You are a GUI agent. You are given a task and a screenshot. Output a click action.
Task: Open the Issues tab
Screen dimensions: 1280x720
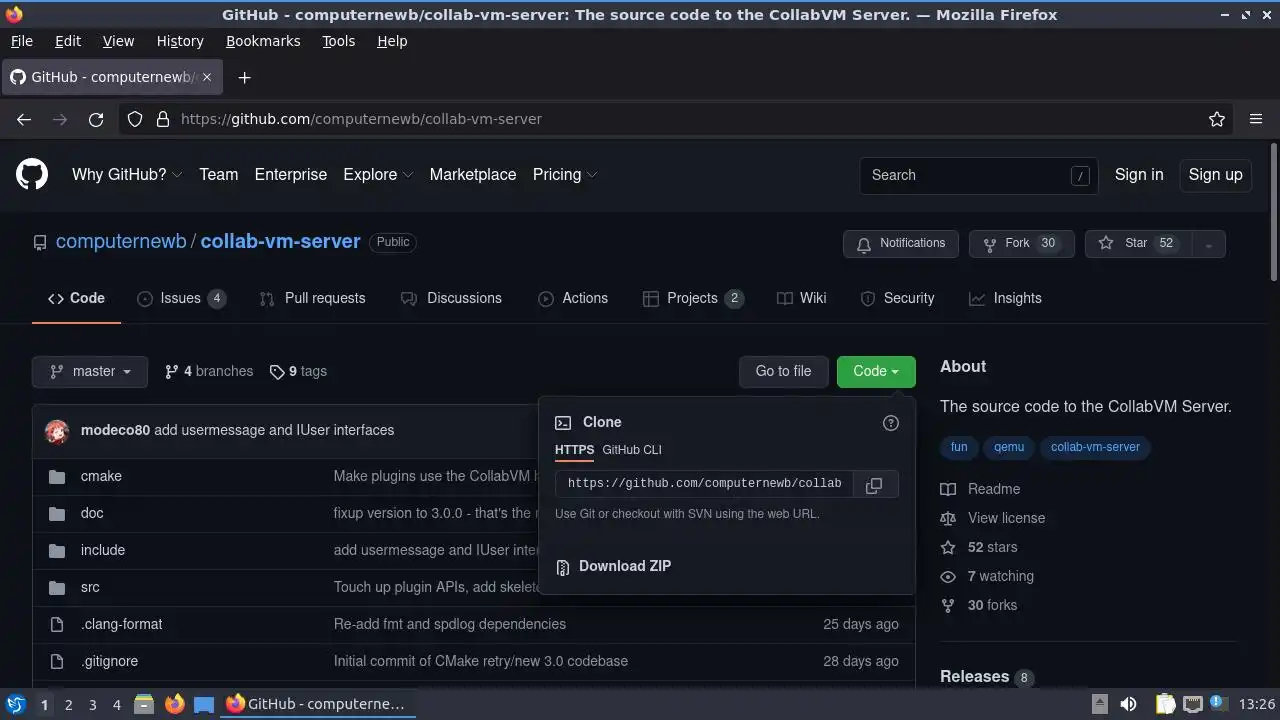click(x=181, y=299)
